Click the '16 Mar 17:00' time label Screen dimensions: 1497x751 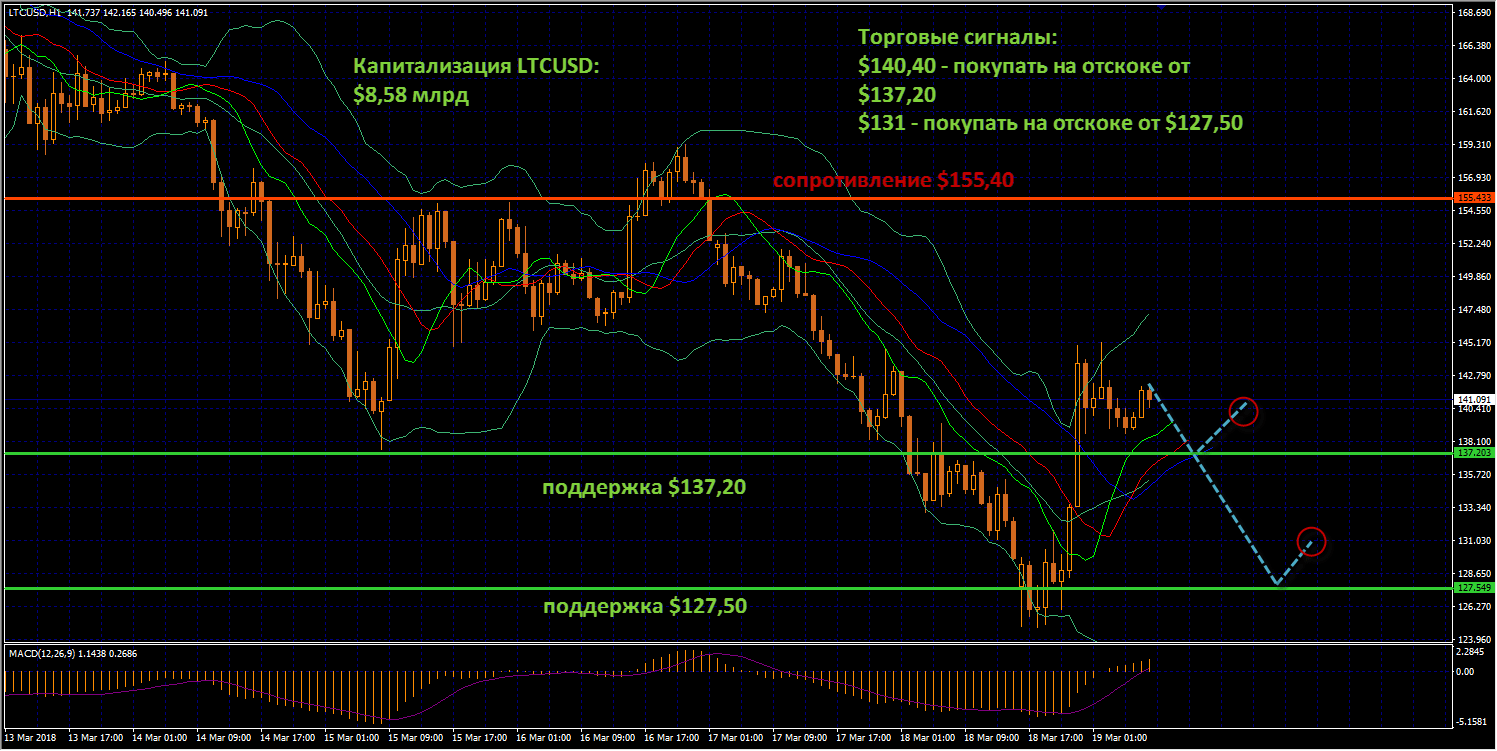point(671,737)
